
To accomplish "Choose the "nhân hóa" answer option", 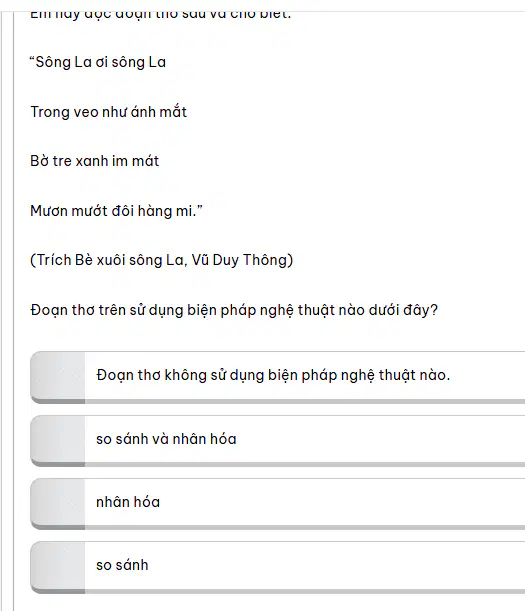I will 278,502.
